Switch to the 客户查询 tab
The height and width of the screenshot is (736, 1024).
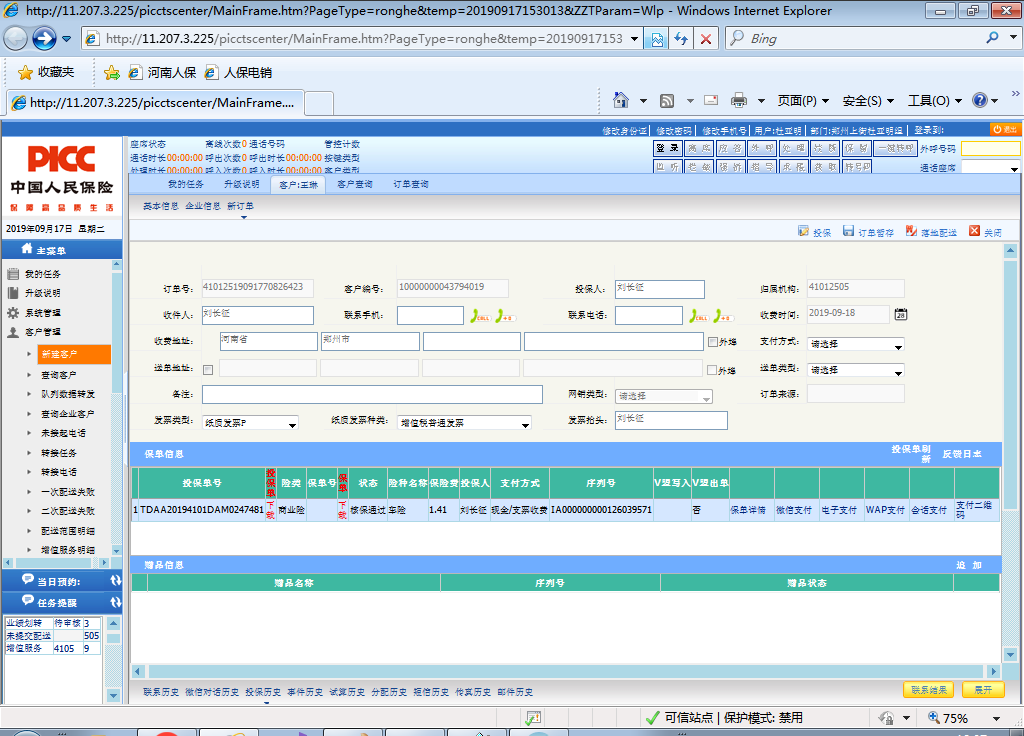point(355,185)
